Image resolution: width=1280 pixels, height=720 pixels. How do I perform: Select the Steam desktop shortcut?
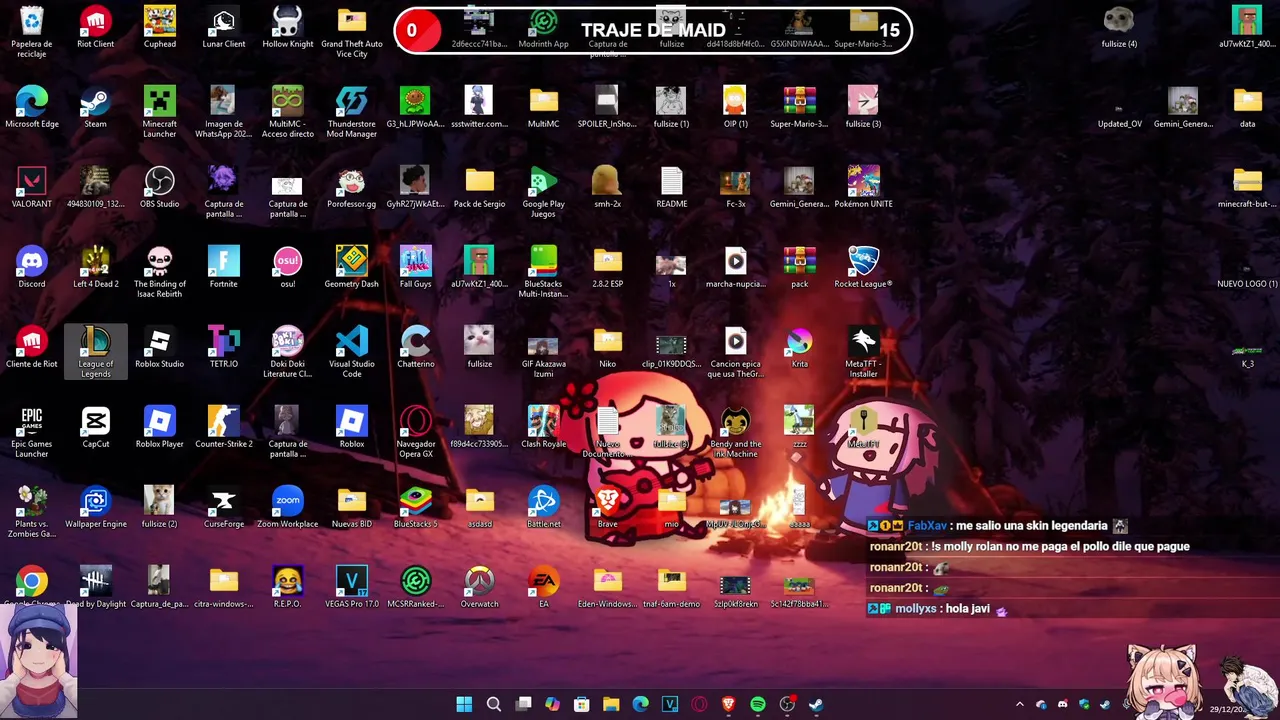click(96, 107)
